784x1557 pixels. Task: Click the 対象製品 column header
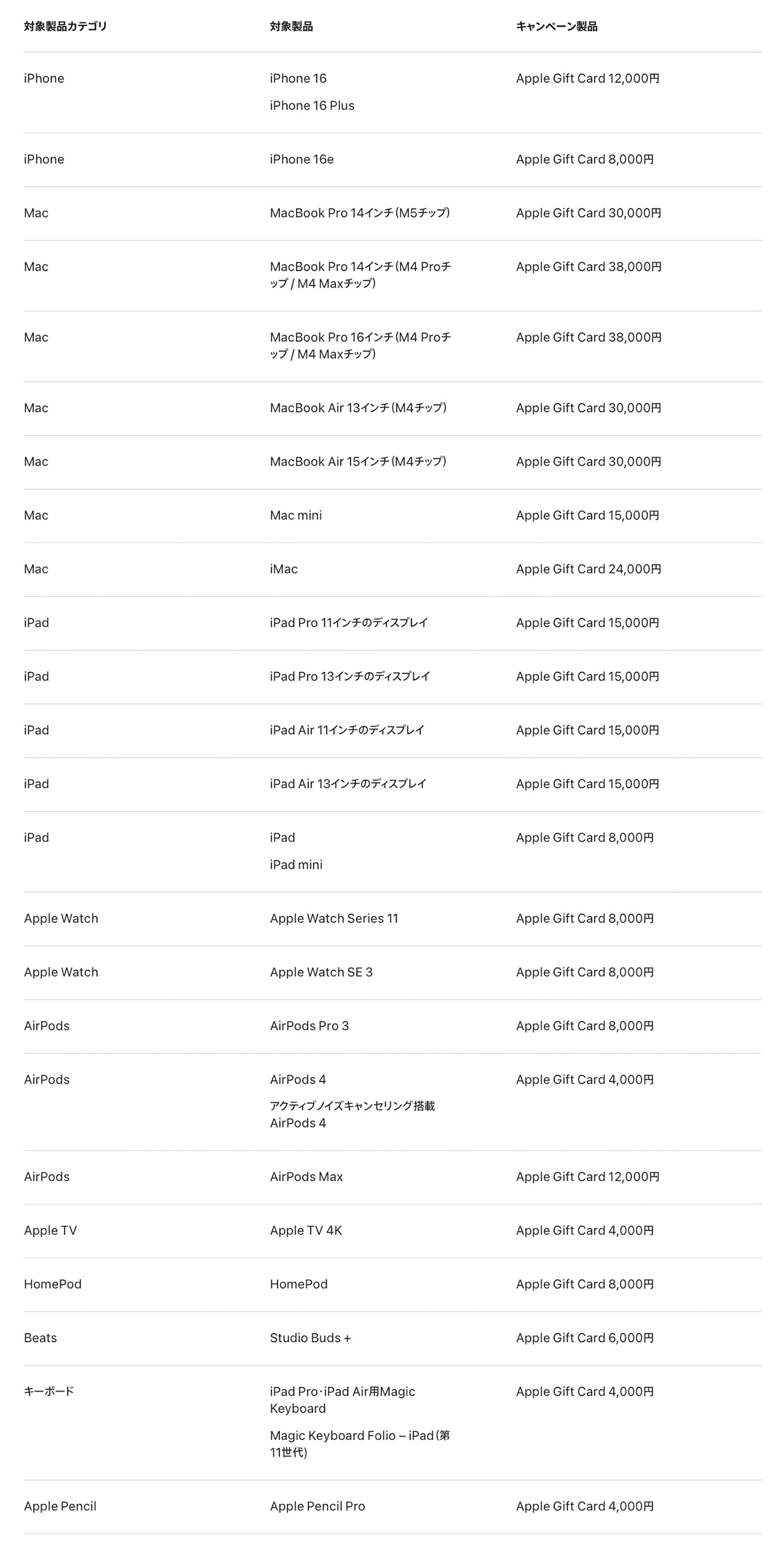click(x=291, y=27)
